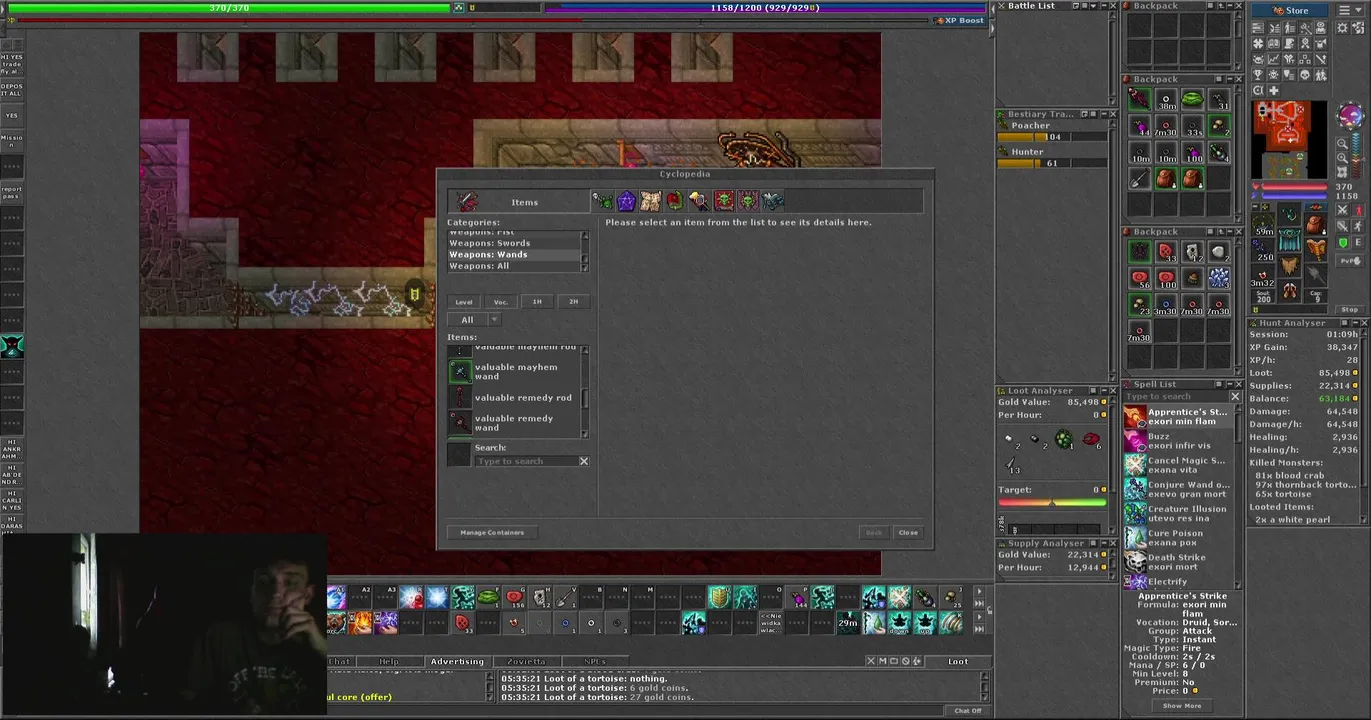Click the Creature Illusion spell icon
The image size is (1371, 720).
point(1135,513)
